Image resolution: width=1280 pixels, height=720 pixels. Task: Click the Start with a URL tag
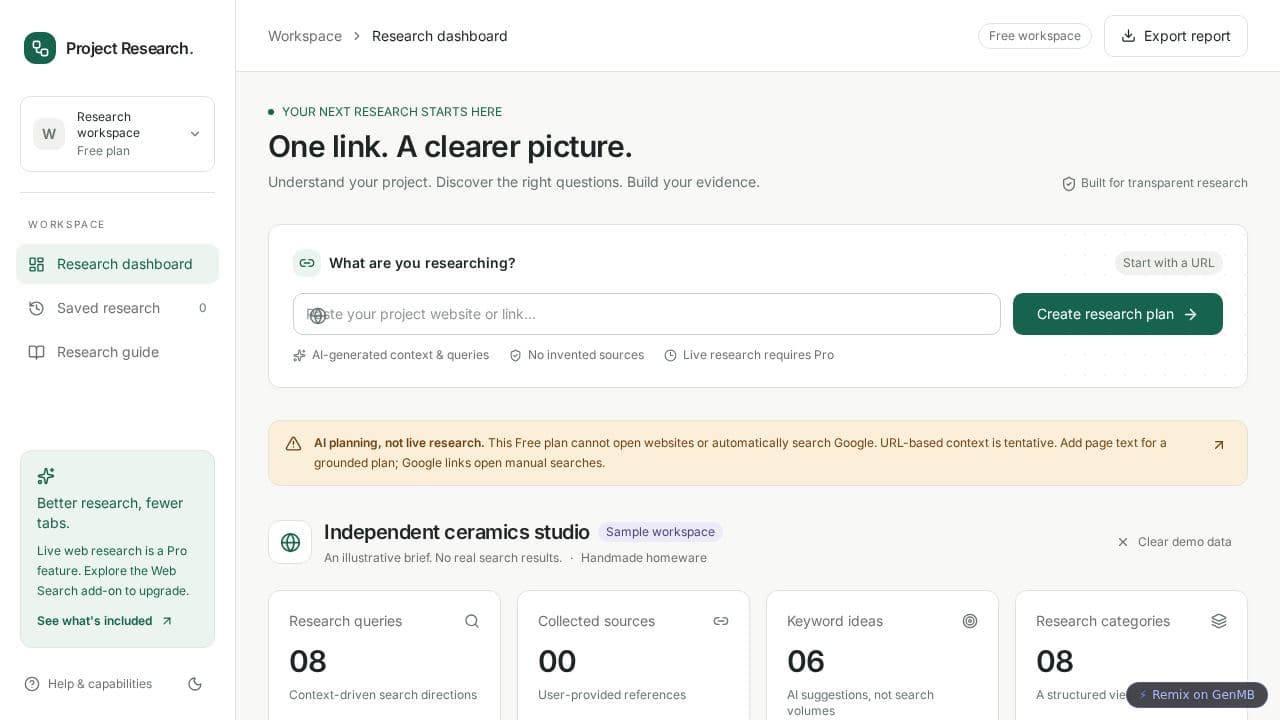tap(1169, 263)
